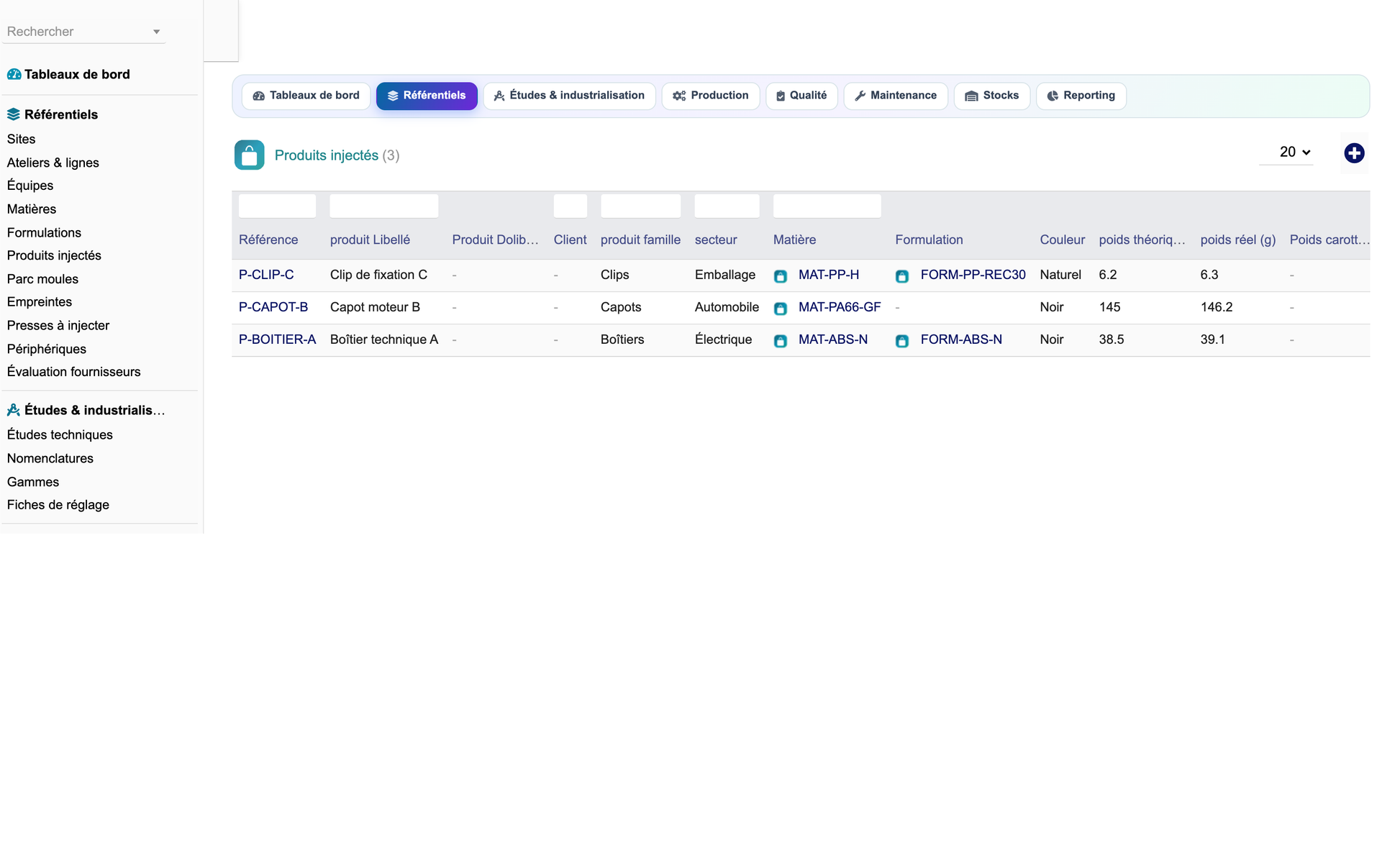Open product link P-BOITIER-A
This screenshot has width=1400, height=866.
(x=277, y=339)
